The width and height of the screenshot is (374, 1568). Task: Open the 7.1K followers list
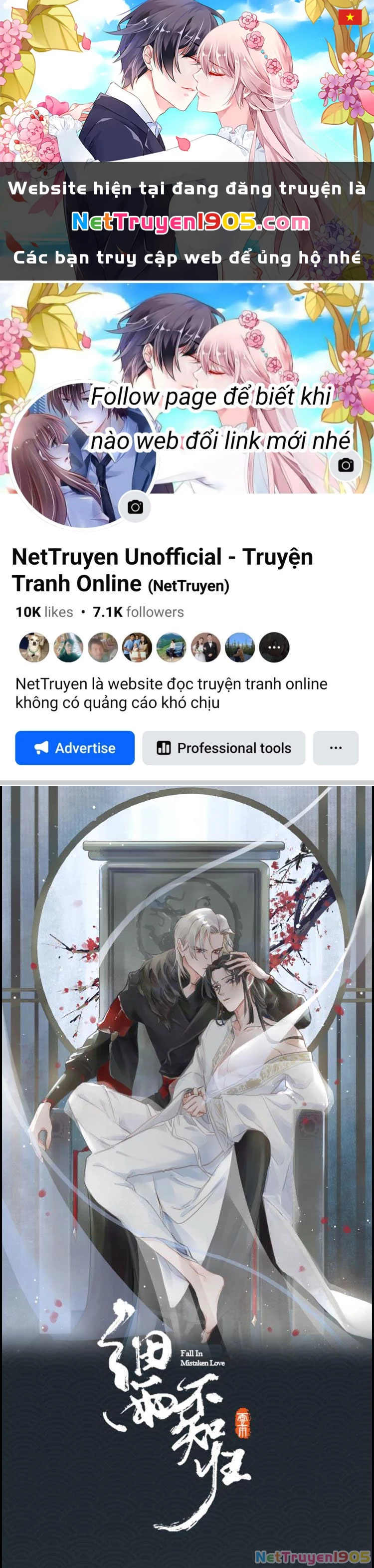point(138,612)
